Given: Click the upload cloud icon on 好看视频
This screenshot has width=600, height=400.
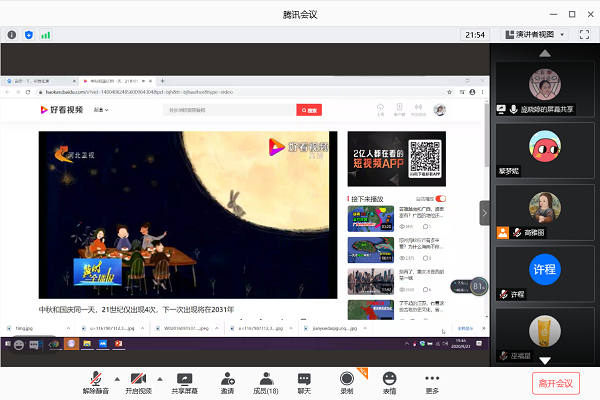Looking at the screenshot, I should 380,109.
